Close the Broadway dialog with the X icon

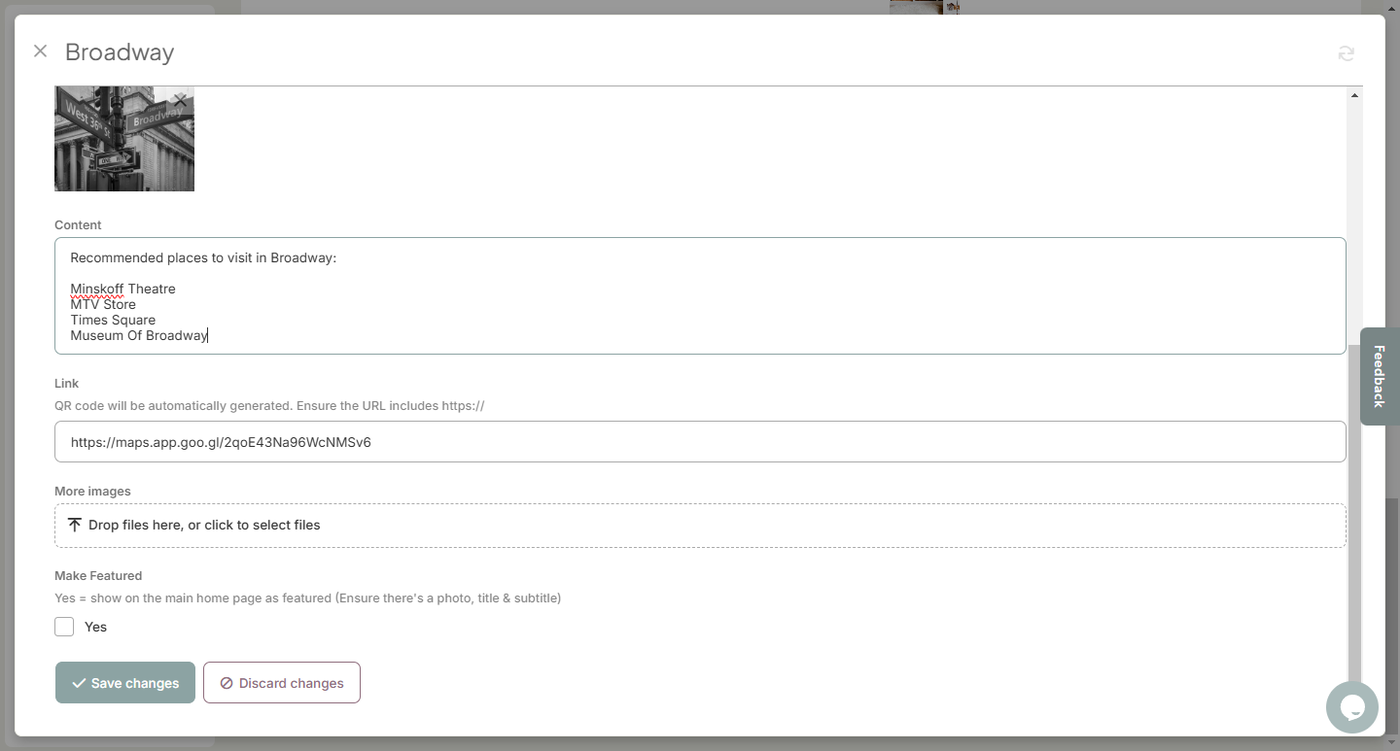coord(40,51)
